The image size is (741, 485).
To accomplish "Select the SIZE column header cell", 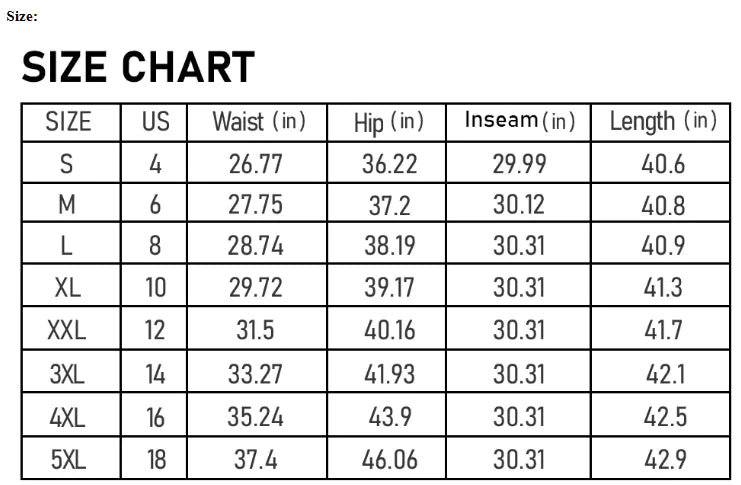I will coord(68,122).
